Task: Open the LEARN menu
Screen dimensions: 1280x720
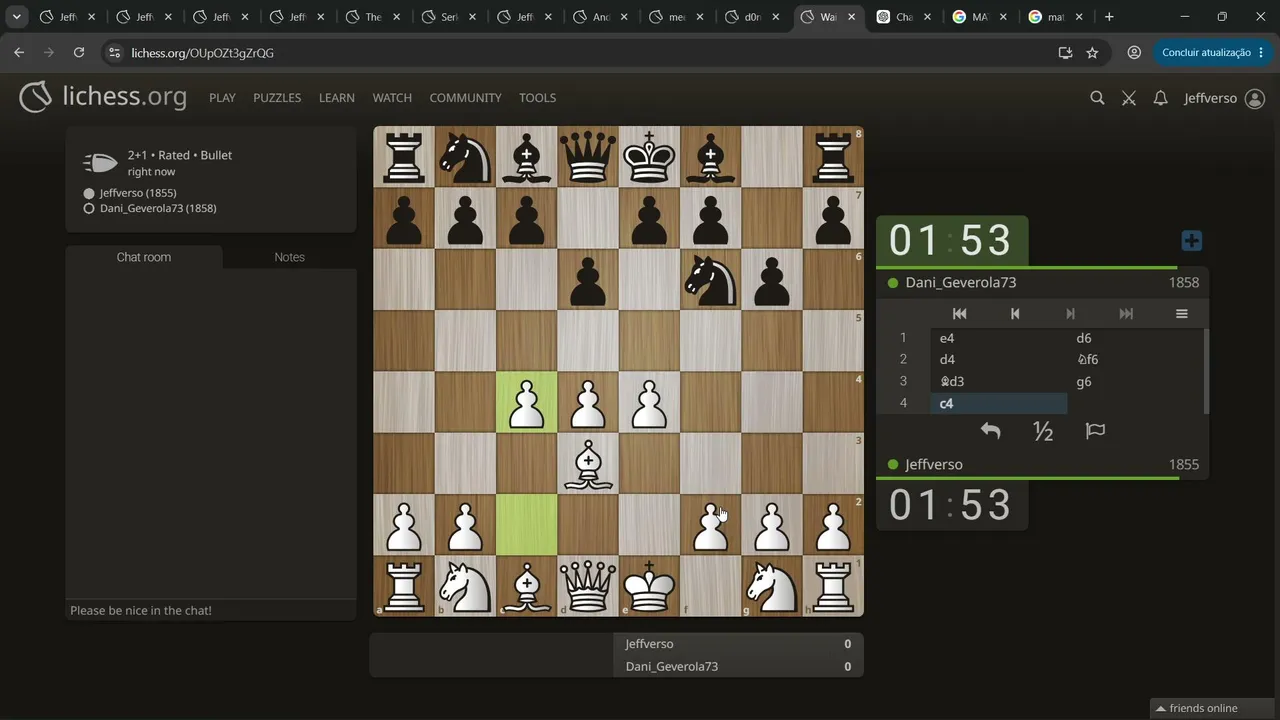Action: point(337,98)
